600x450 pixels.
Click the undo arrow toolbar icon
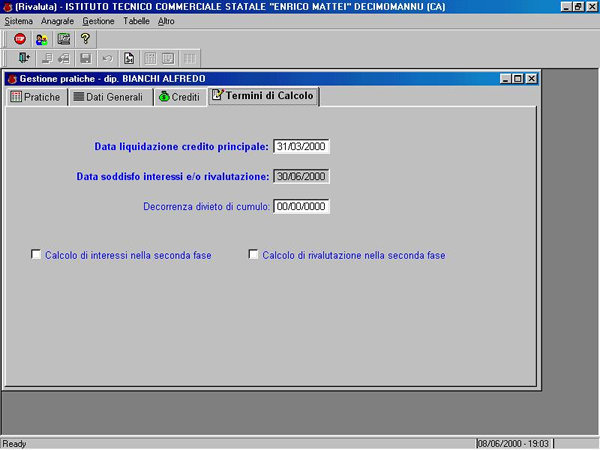[107, 59]
